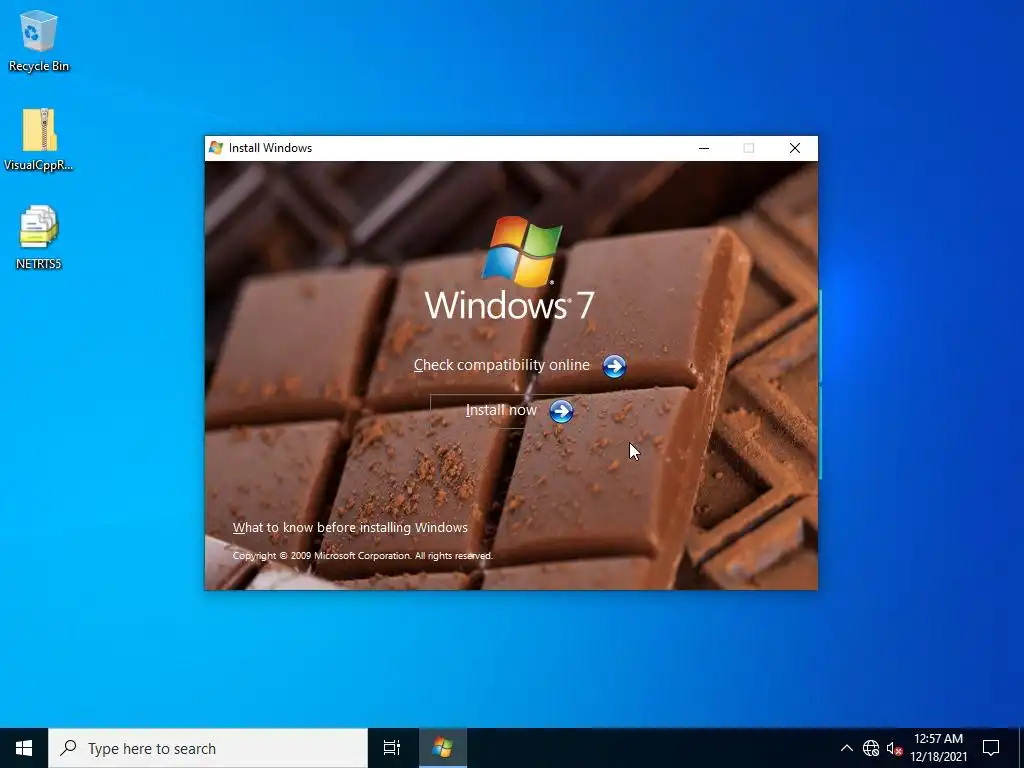The height and width of the screenshot is (768, 1024).
Task: Minimize the Install Windows window
Action: click(704, 148)
